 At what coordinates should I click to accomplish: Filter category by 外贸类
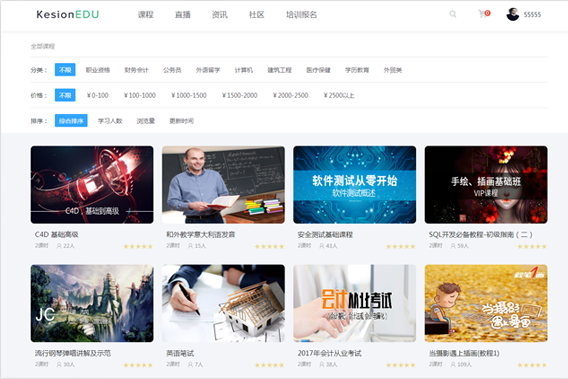click(393, 70)
